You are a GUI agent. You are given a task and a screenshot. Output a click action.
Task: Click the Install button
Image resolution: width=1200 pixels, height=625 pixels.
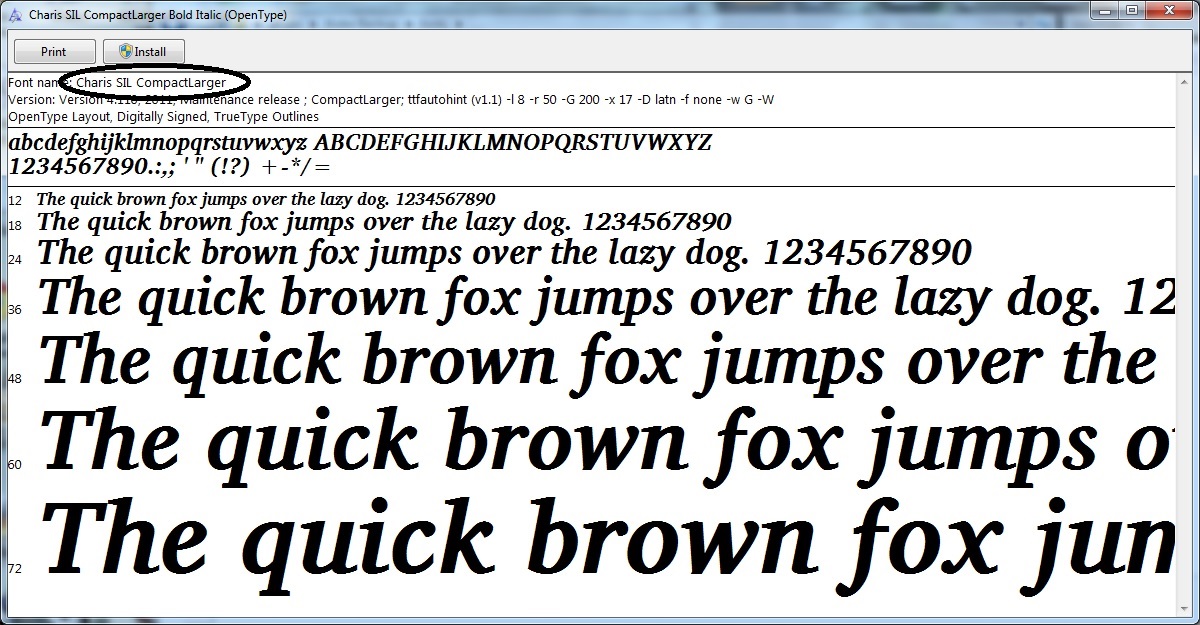click(x=142, y=52)
